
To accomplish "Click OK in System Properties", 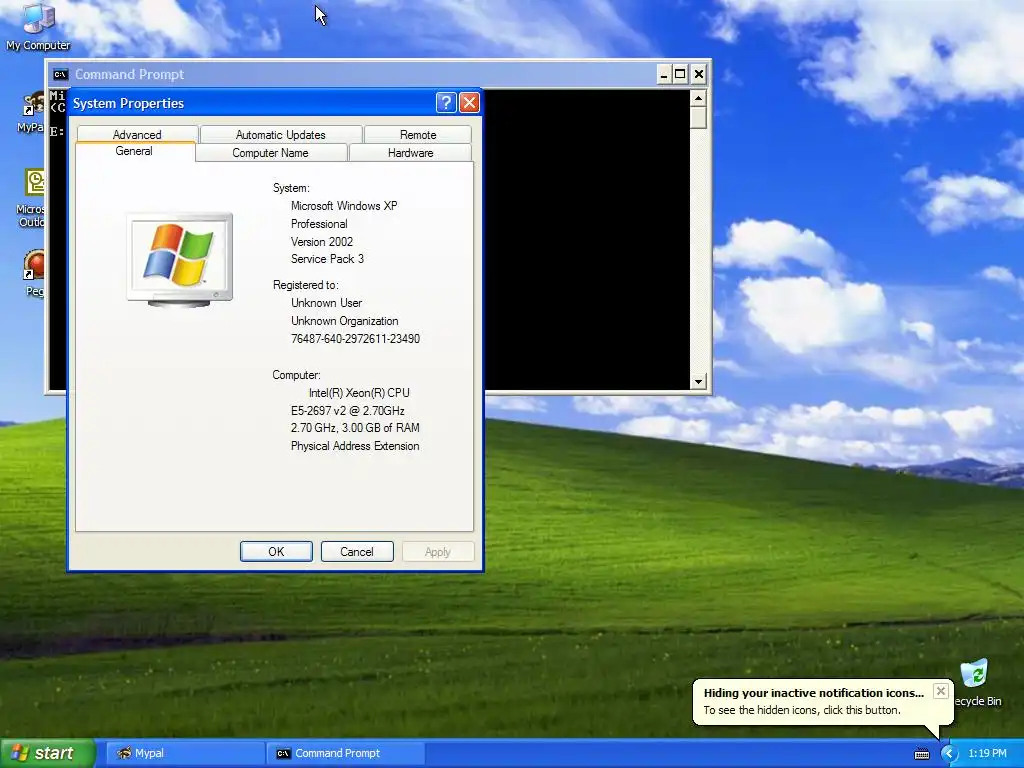I will (276, 552).
